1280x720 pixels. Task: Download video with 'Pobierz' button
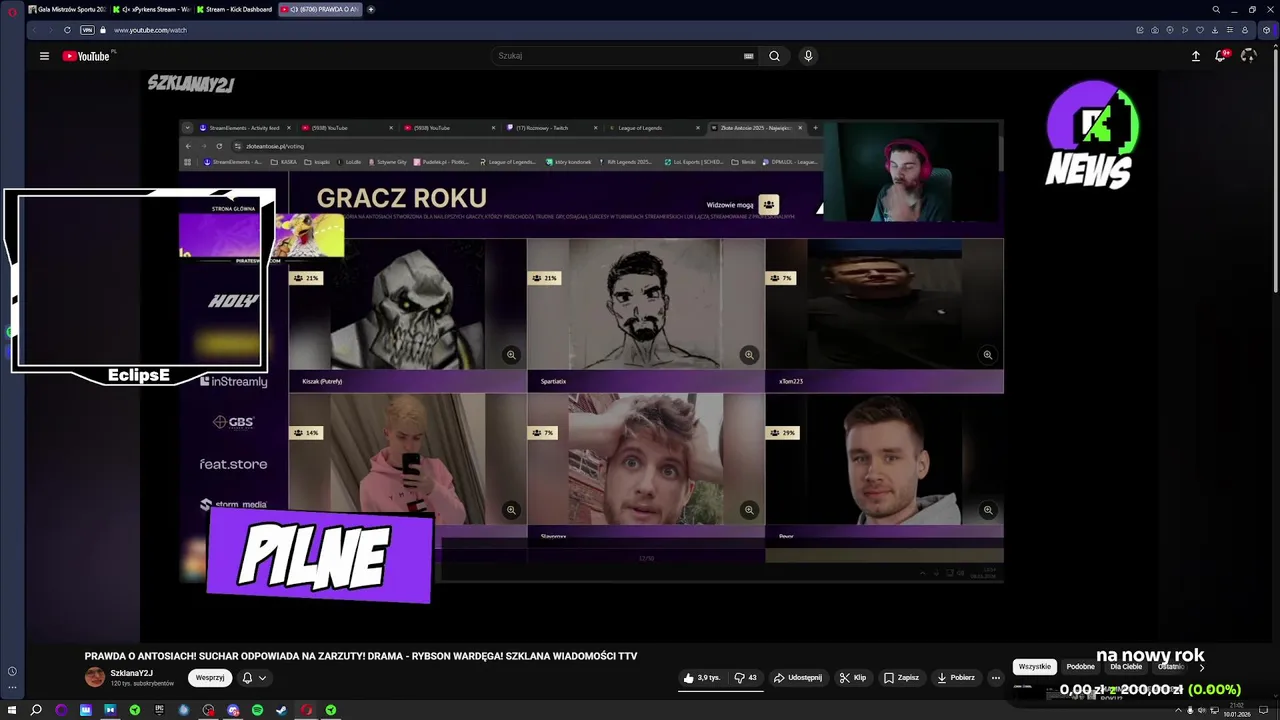[x=956, y=678]
